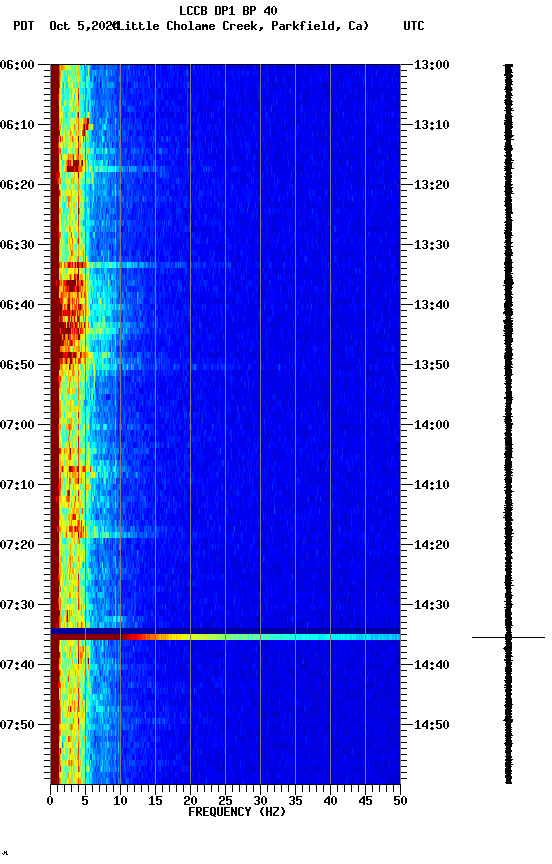Click the 14:50 UTC time label

[x=432, y=725]
